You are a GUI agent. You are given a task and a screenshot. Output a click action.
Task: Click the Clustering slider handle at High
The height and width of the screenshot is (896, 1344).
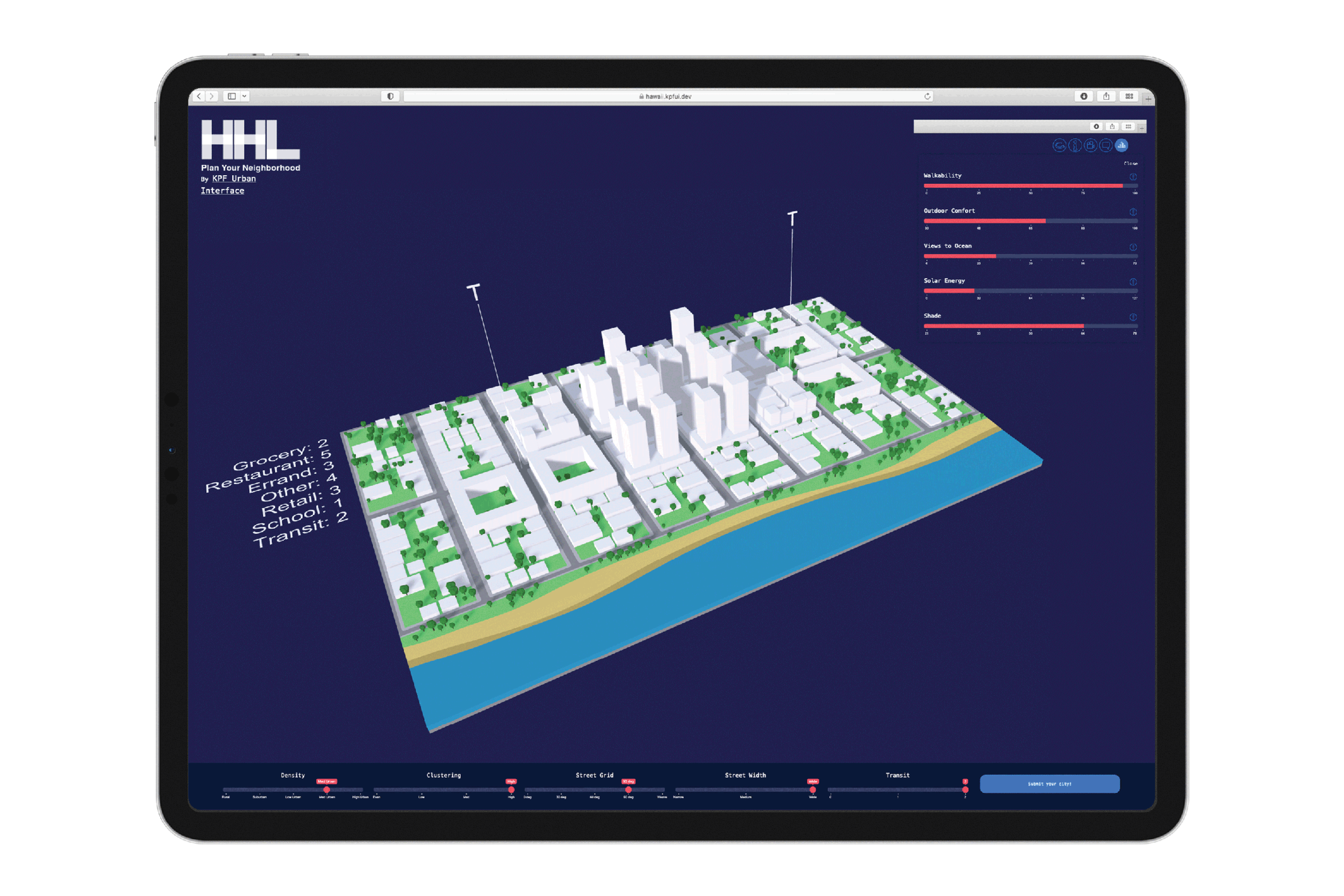[511, 790]
